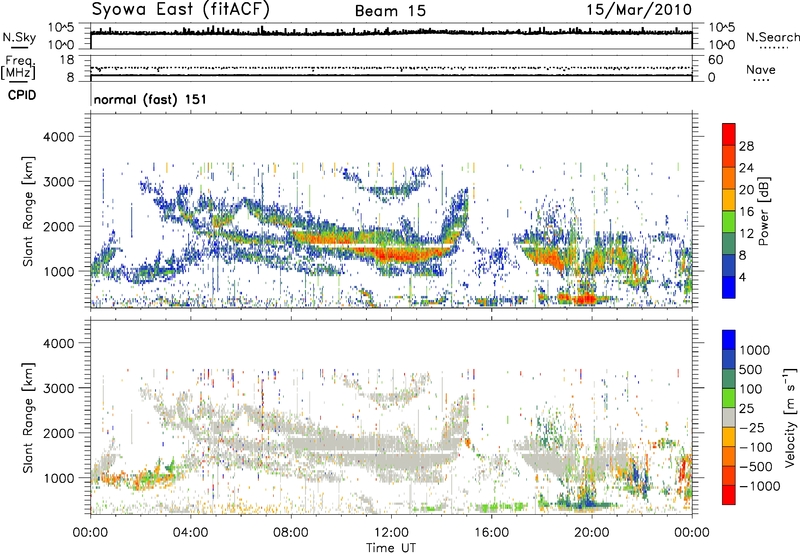Click the date '15/Mar/2010'
The height and width of the screenshot is (554, 800).
[x=639, y=10]
